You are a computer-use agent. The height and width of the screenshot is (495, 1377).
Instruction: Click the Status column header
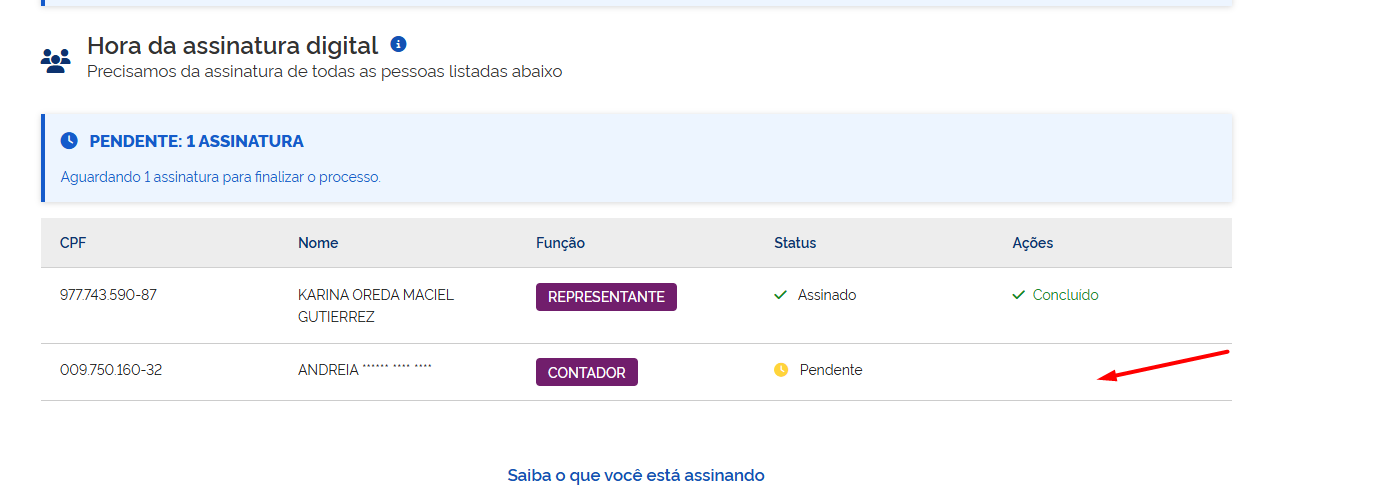(x=795, y=243)
